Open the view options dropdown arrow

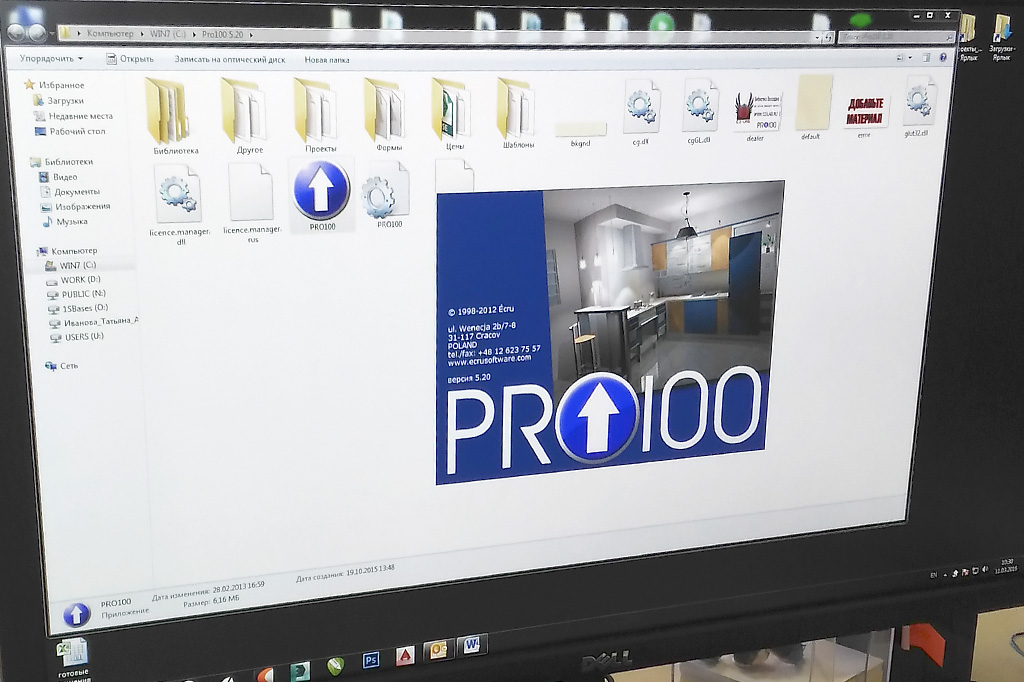[910, 57]
